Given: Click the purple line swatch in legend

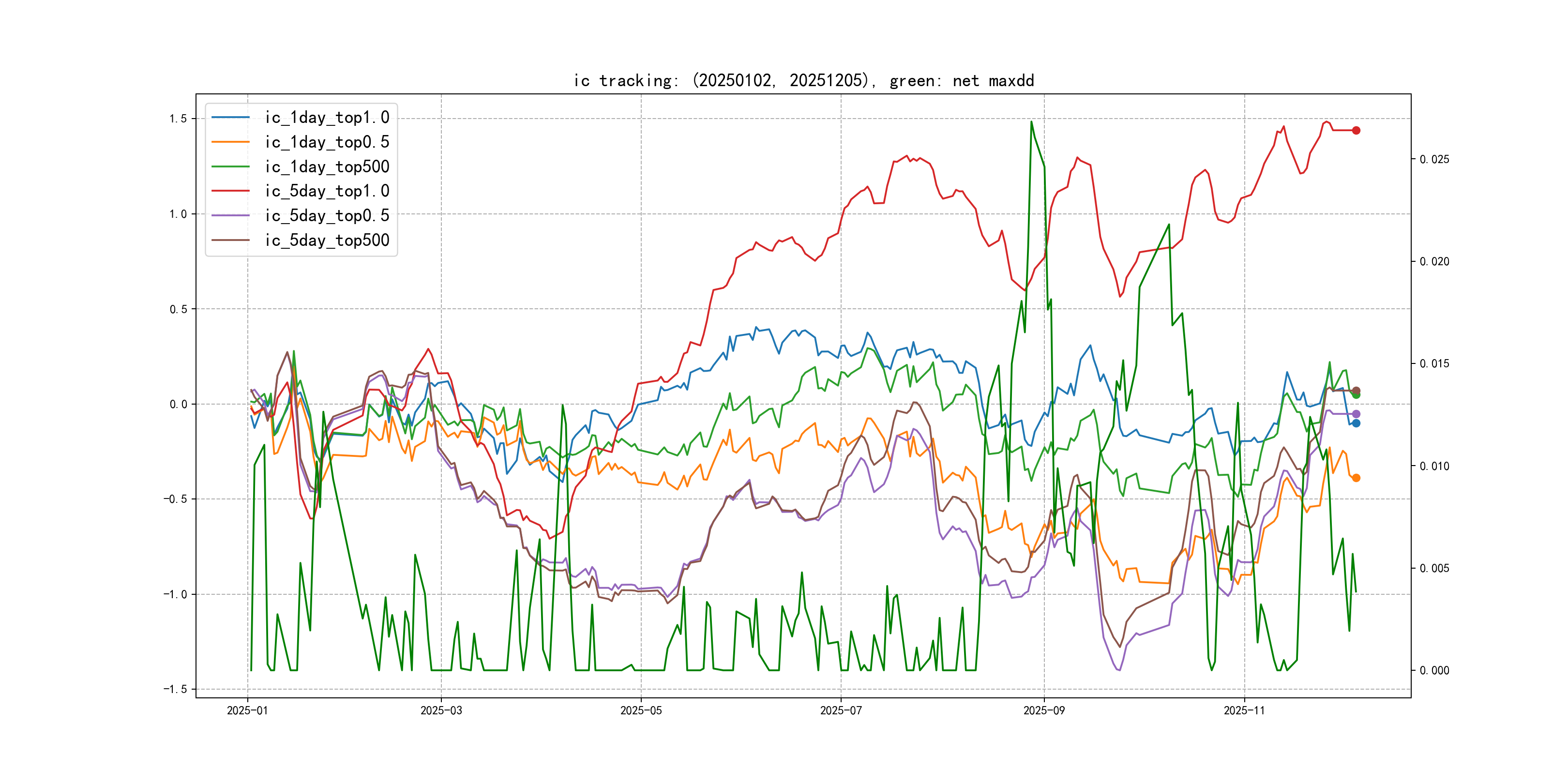Looking at the screenshot, I should 231,215.
